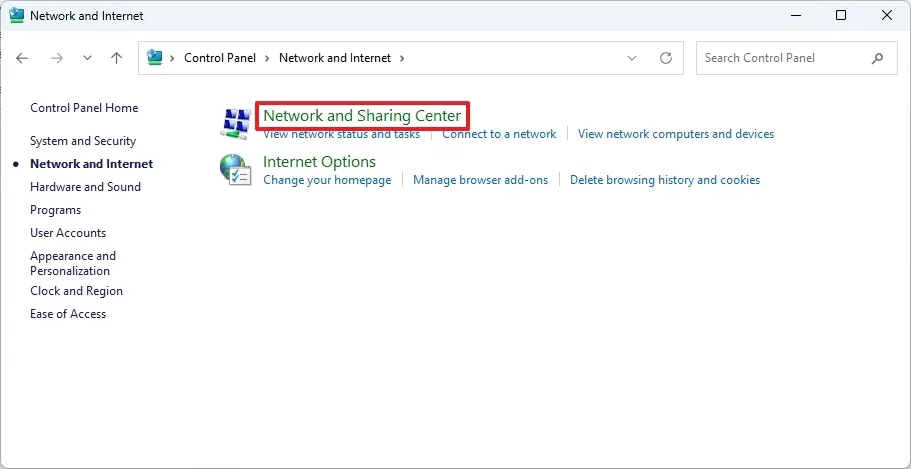Open recent locations dropdown chevron
This screenshot has width=911, height=469.
(87, 58)
